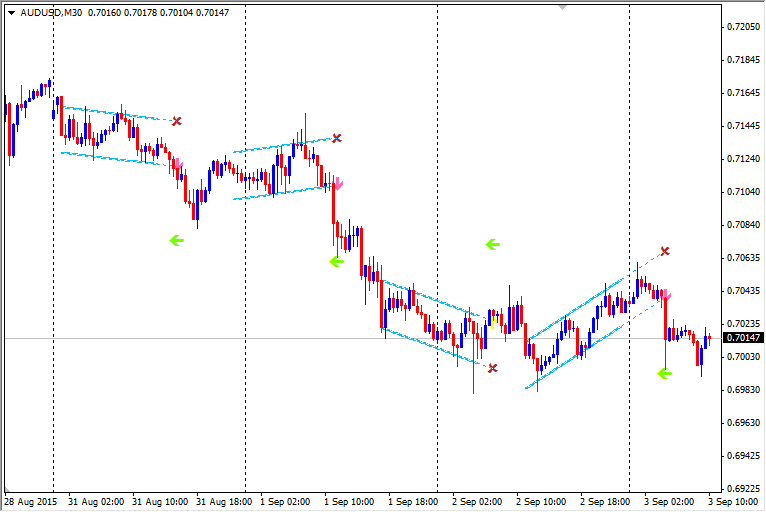This screenshot has width=766, height=512.
Task: Select the red X marker atop the 3 Sep rising channel
Action: click(664, 251)
